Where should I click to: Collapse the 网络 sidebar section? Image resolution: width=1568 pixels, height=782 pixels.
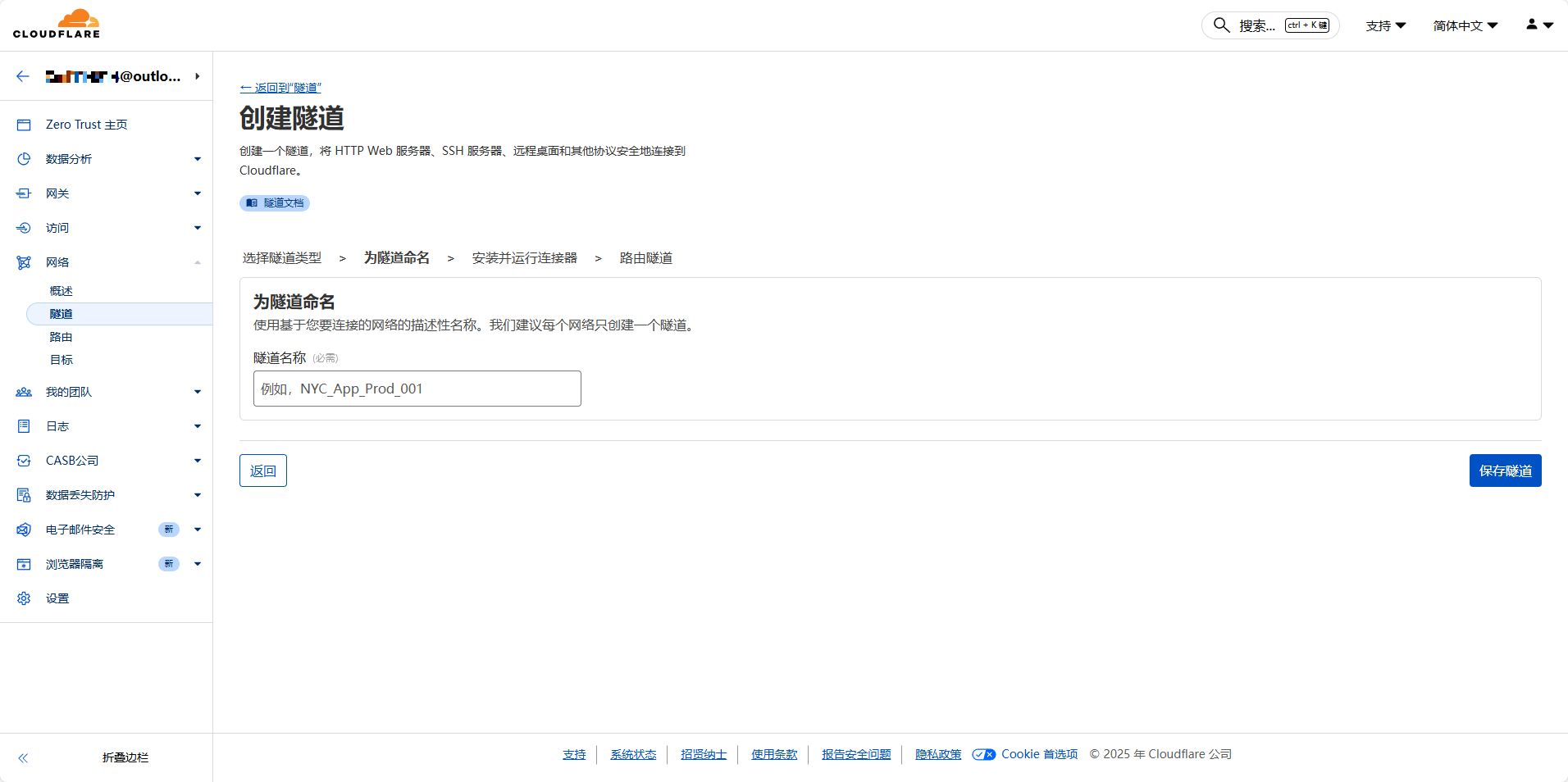pyautogui.click(x=197, y=262)
